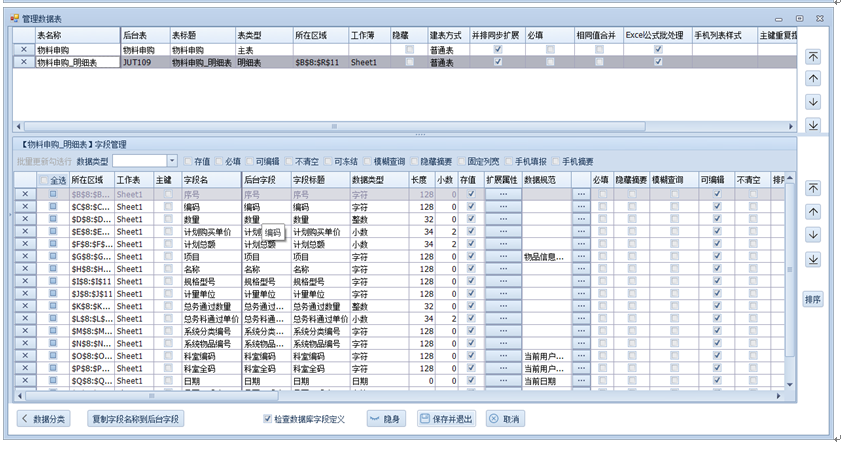
Task: Click 字段名 column header
Action: click(x=211, y=180)
